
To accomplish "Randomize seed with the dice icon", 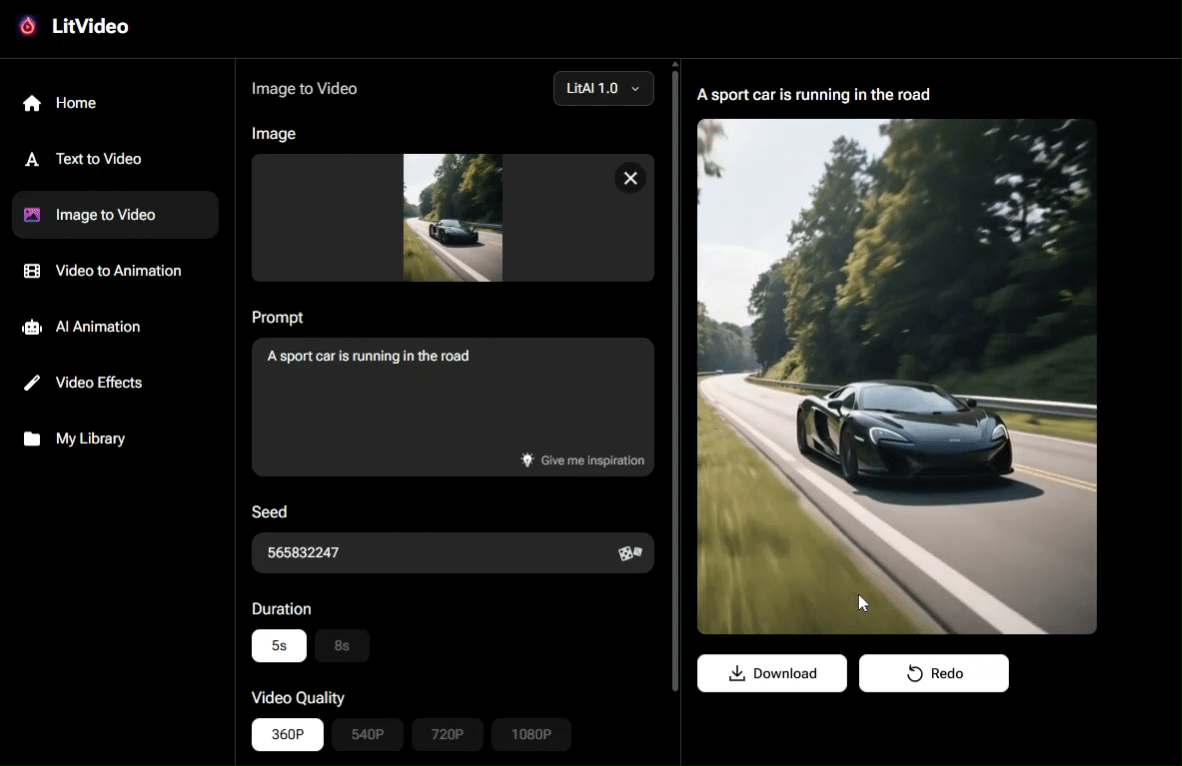I will click(630, 553).
